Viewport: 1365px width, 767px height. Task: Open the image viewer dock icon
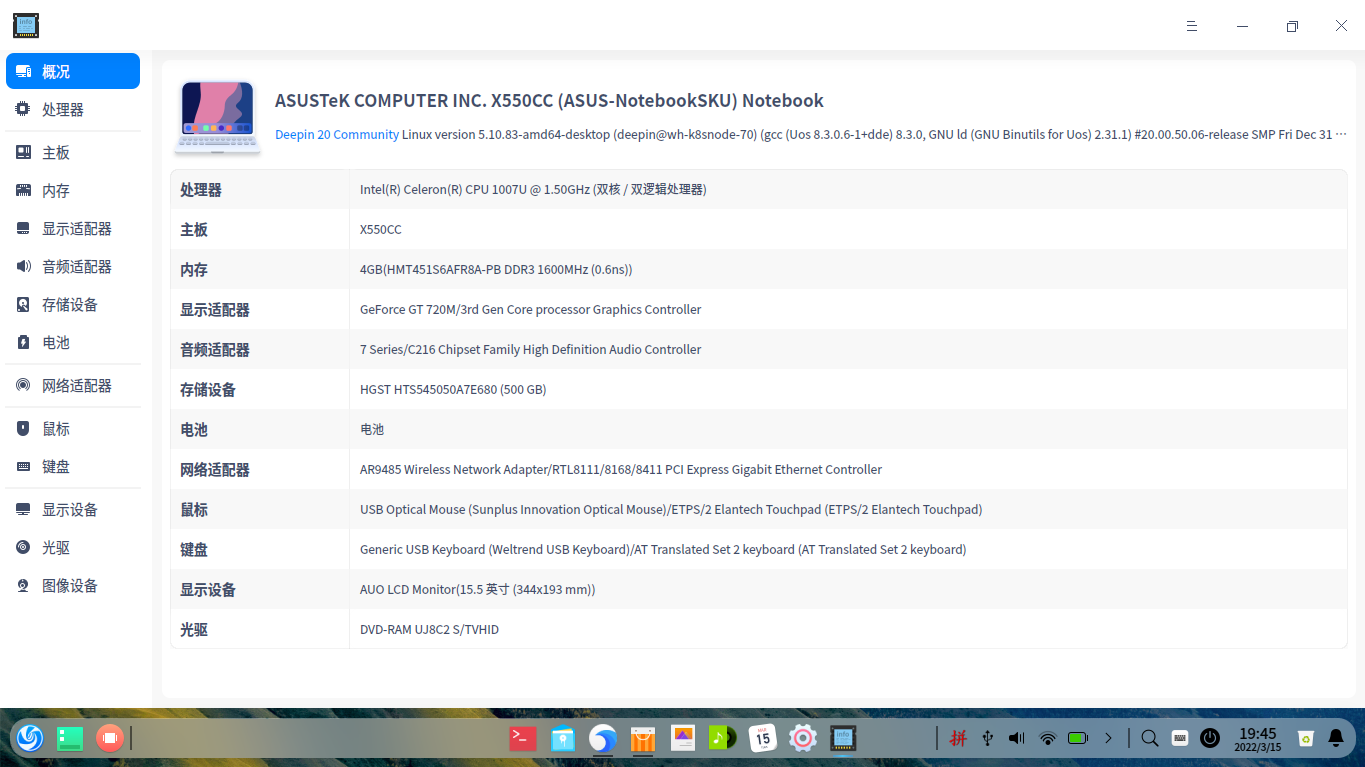pyautogui.click(x=683, y=738)
